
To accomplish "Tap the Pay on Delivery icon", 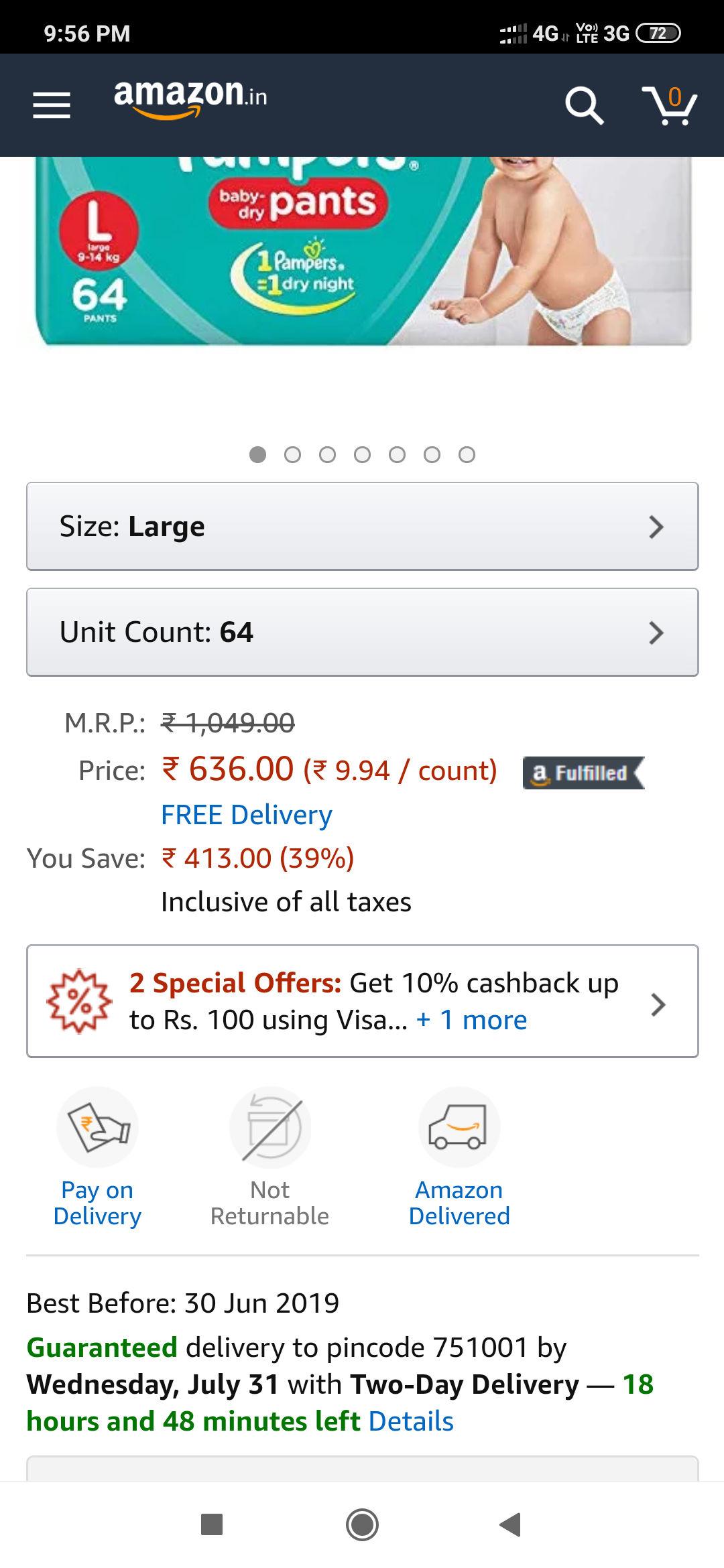I will pos(97,1128).
